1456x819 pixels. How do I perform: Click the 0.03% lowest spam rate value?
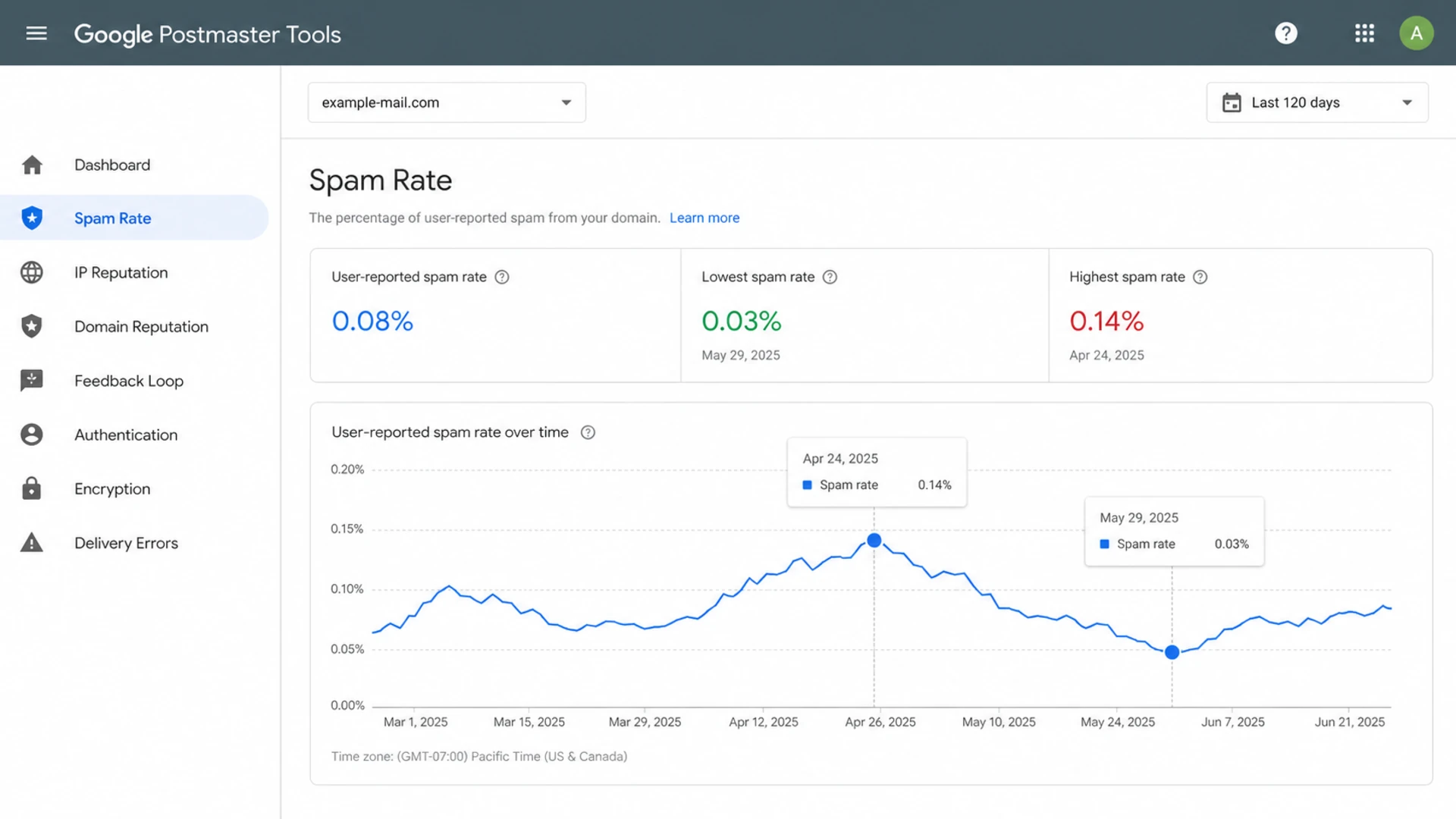point(742,321)
